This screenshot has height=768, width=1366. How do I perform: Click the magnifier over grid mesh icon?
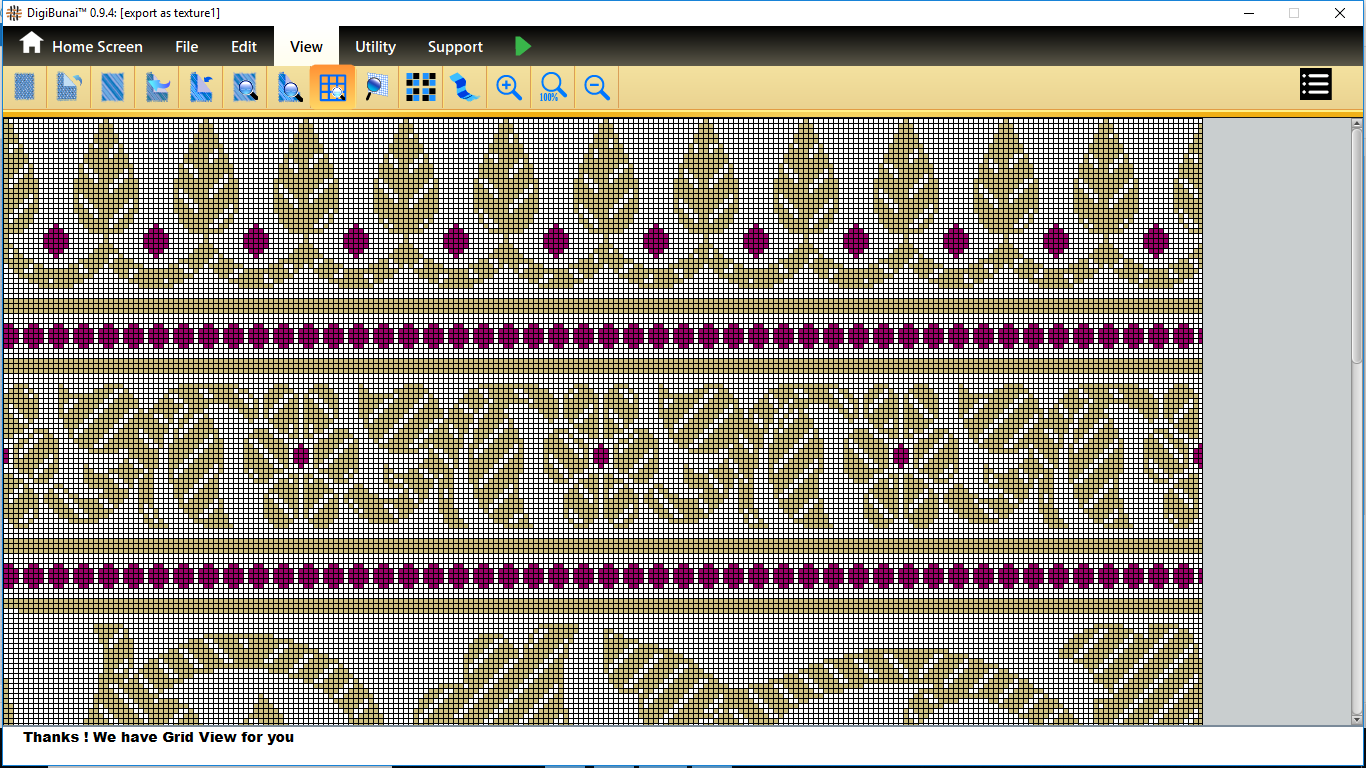pos(376,88)
